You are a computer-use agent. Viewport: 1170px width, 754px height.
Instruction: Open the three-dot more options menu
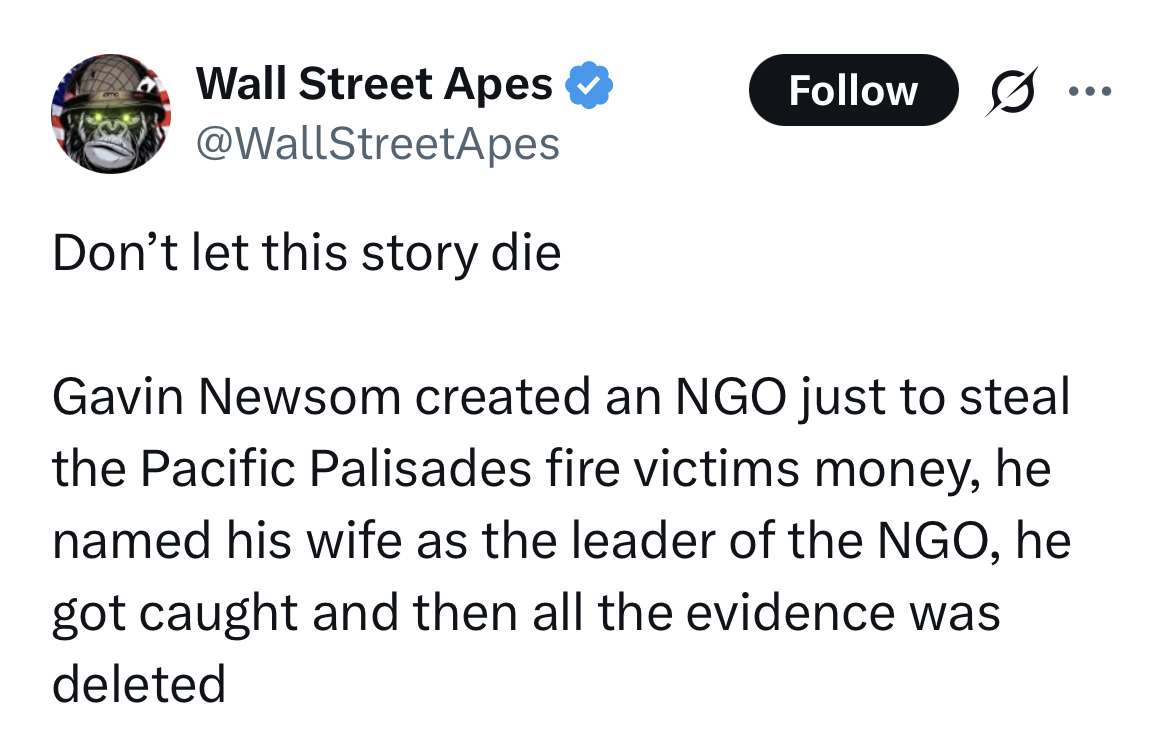[1089, 91]
